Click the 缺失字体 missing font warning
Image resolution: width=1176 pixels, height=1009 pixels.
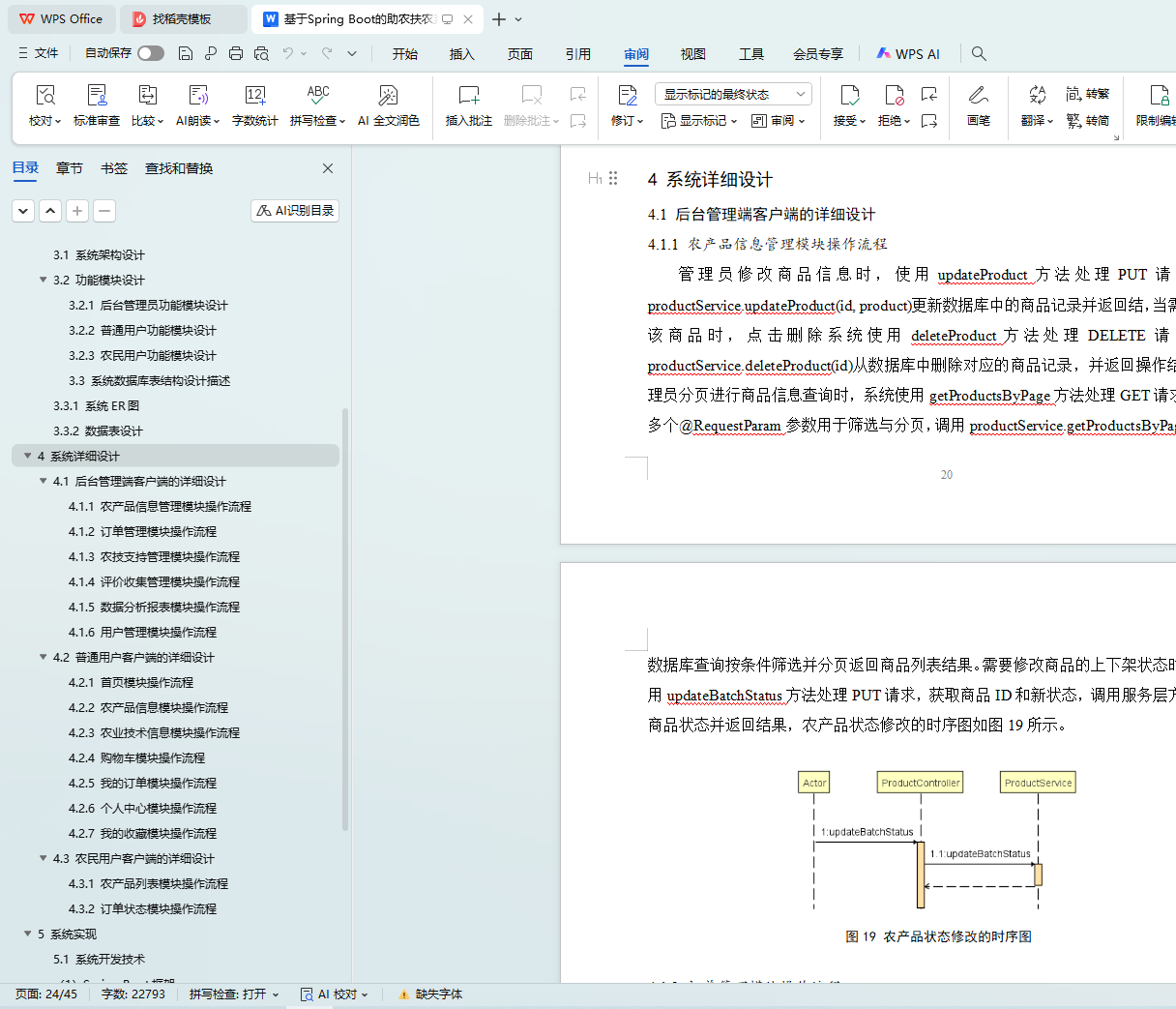(x=430, y=994)
